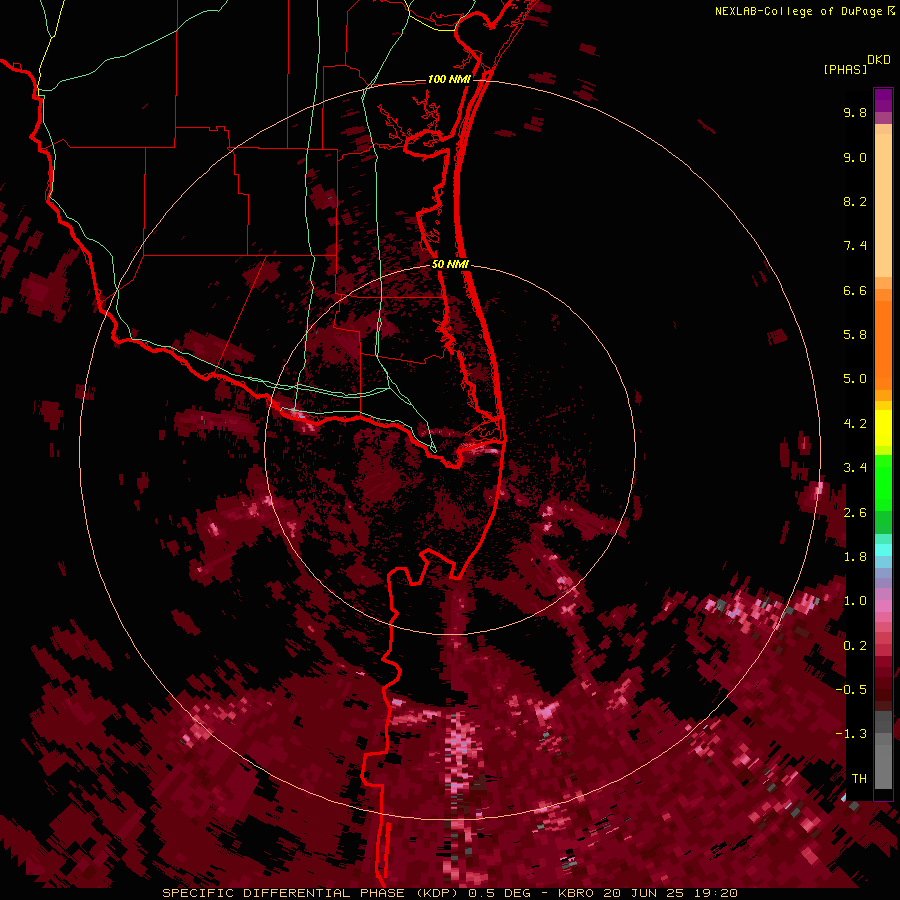
Task: Click the 5.0 value on the color scale
Action: tap(855, 379)
